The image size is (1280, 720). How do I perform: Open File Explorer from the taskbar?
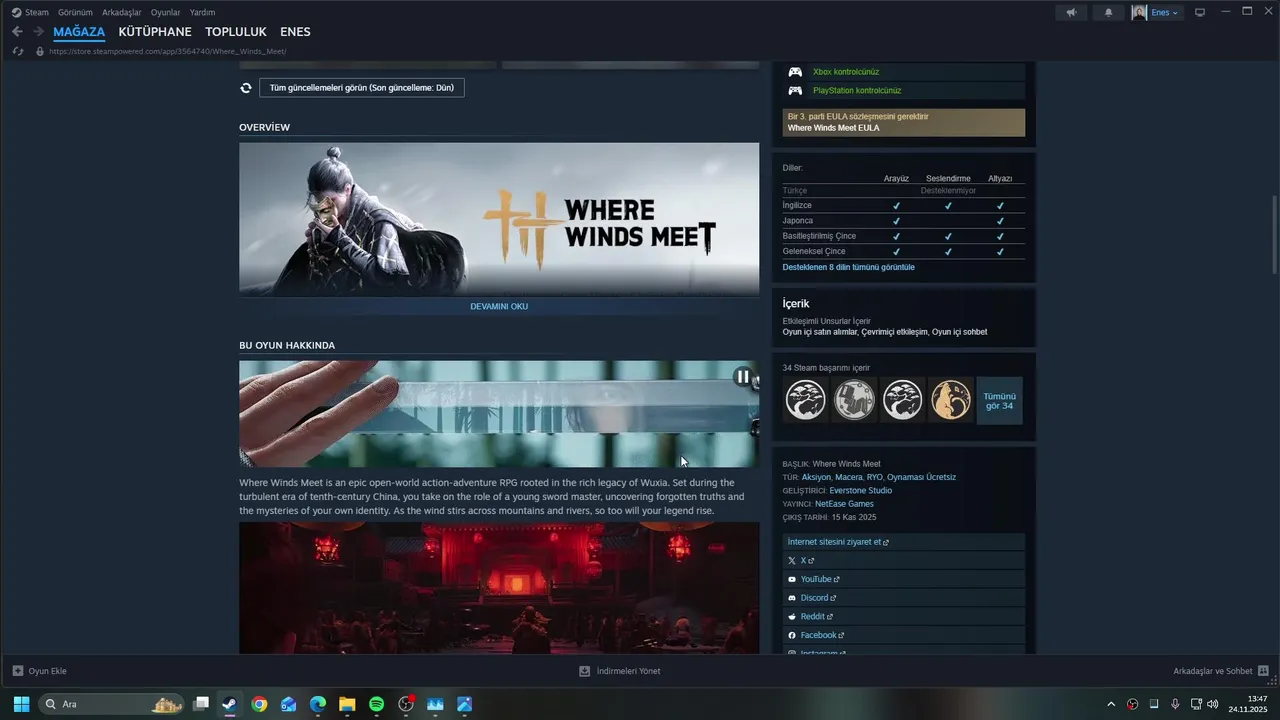pos(347,704)
